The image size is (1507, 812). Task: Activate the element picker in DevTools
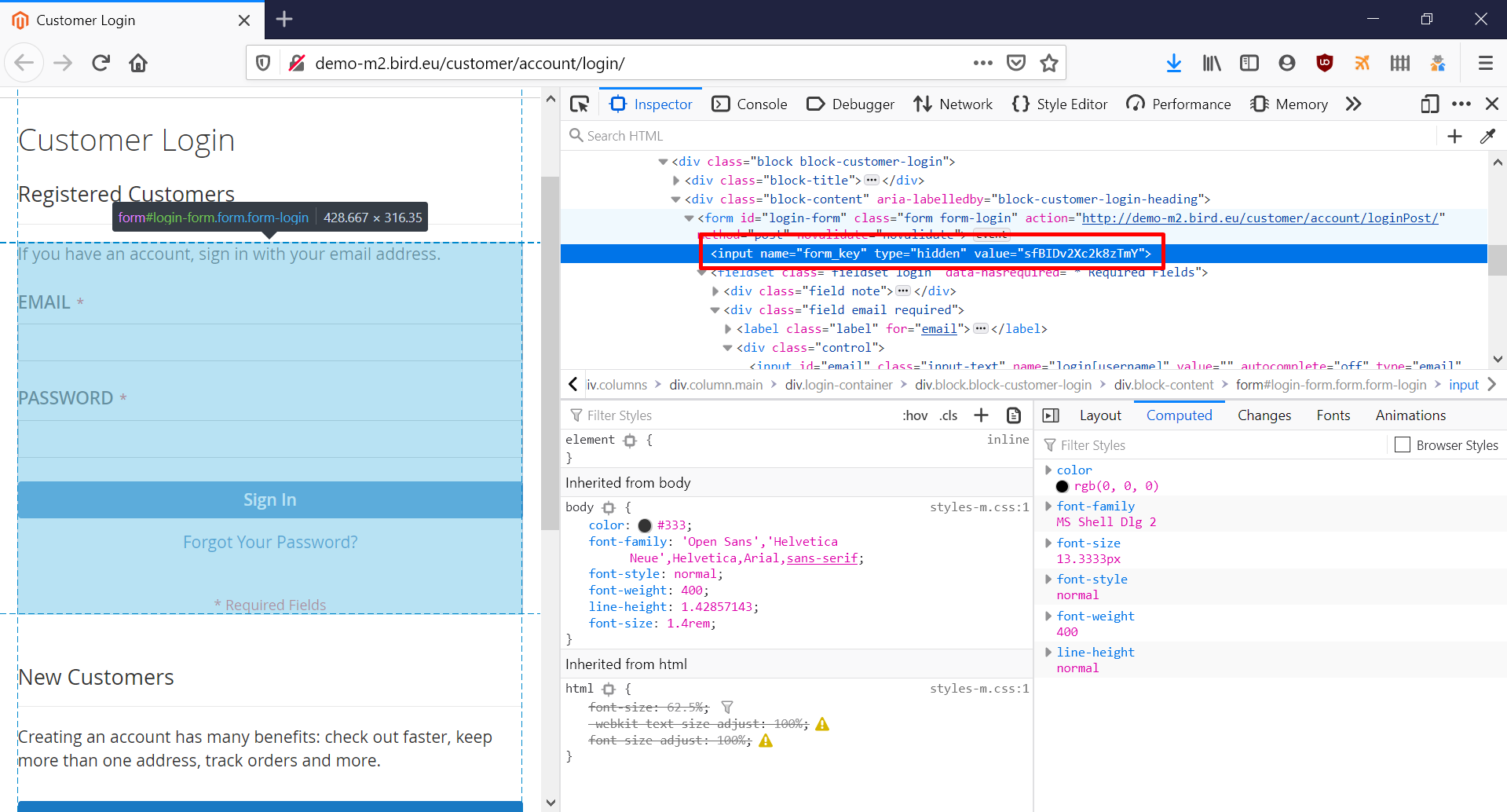pos(580,104)
